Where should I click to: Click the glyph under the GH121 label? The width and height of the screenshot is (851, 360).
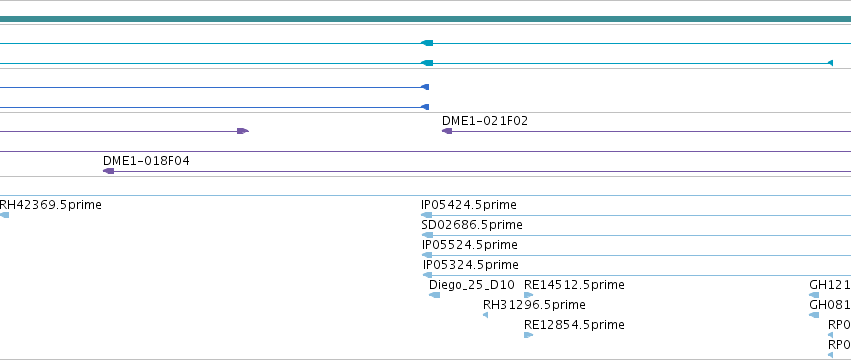[x=814, y=295]
